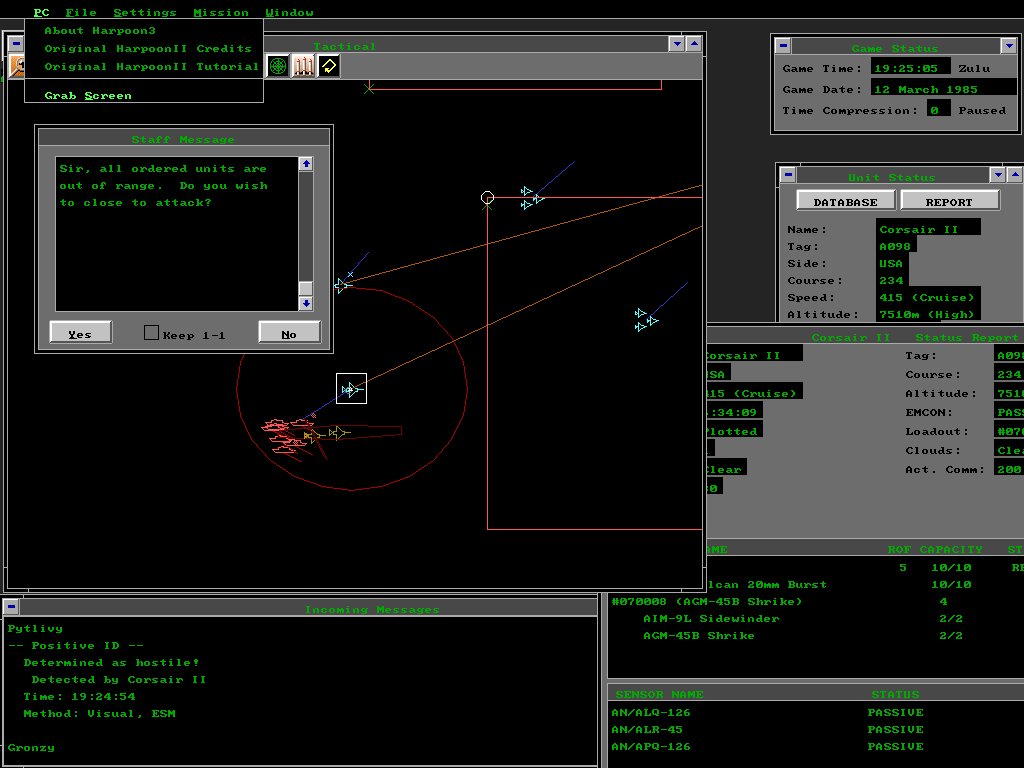Toggle the Keep 1-1 checkbox
The height and width of the screenshot is (768, 1024).
[x=151, y=332]
